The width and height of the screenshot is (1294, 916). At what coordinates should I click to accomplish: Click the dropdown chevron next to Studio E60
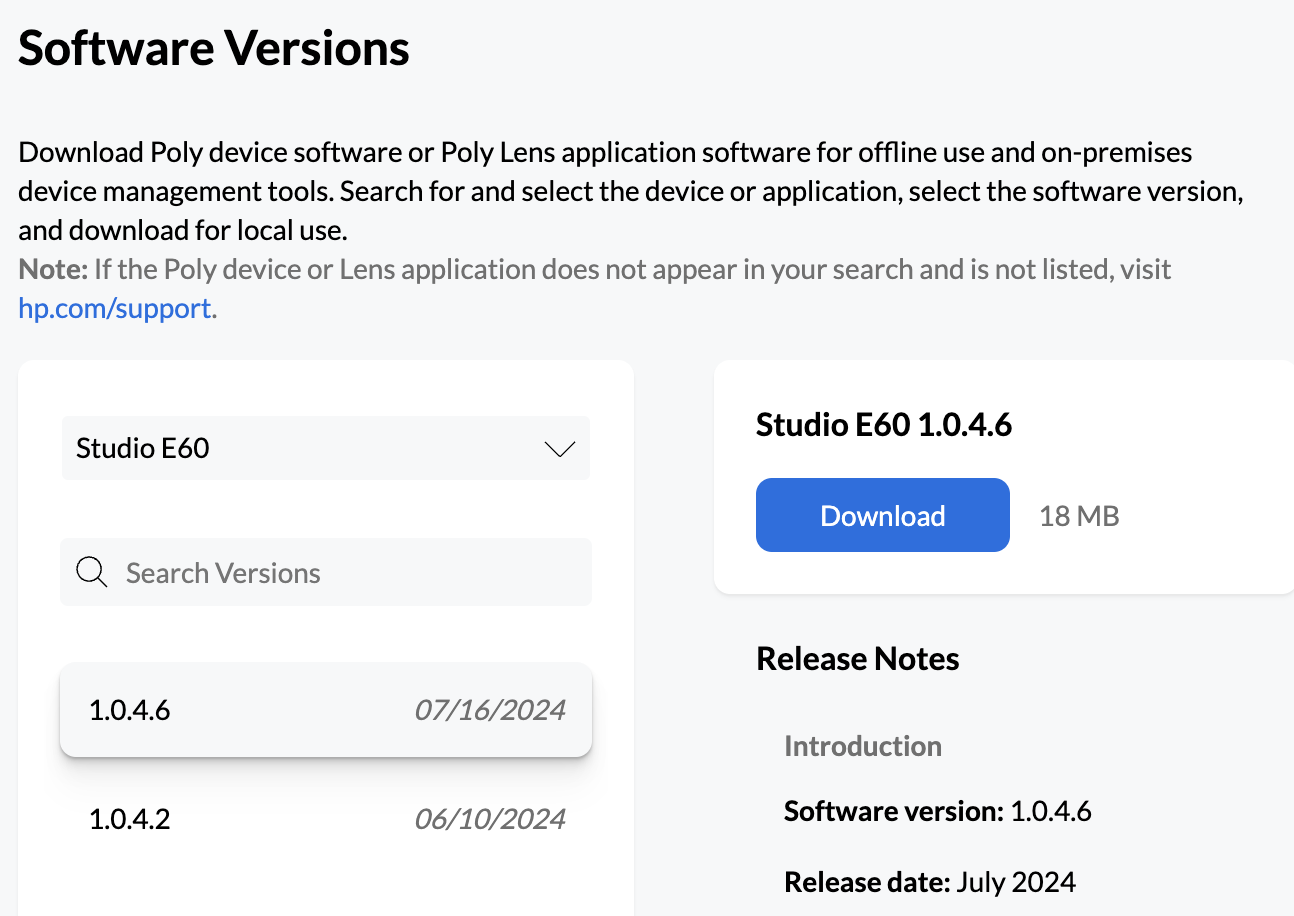click(558, 448)
